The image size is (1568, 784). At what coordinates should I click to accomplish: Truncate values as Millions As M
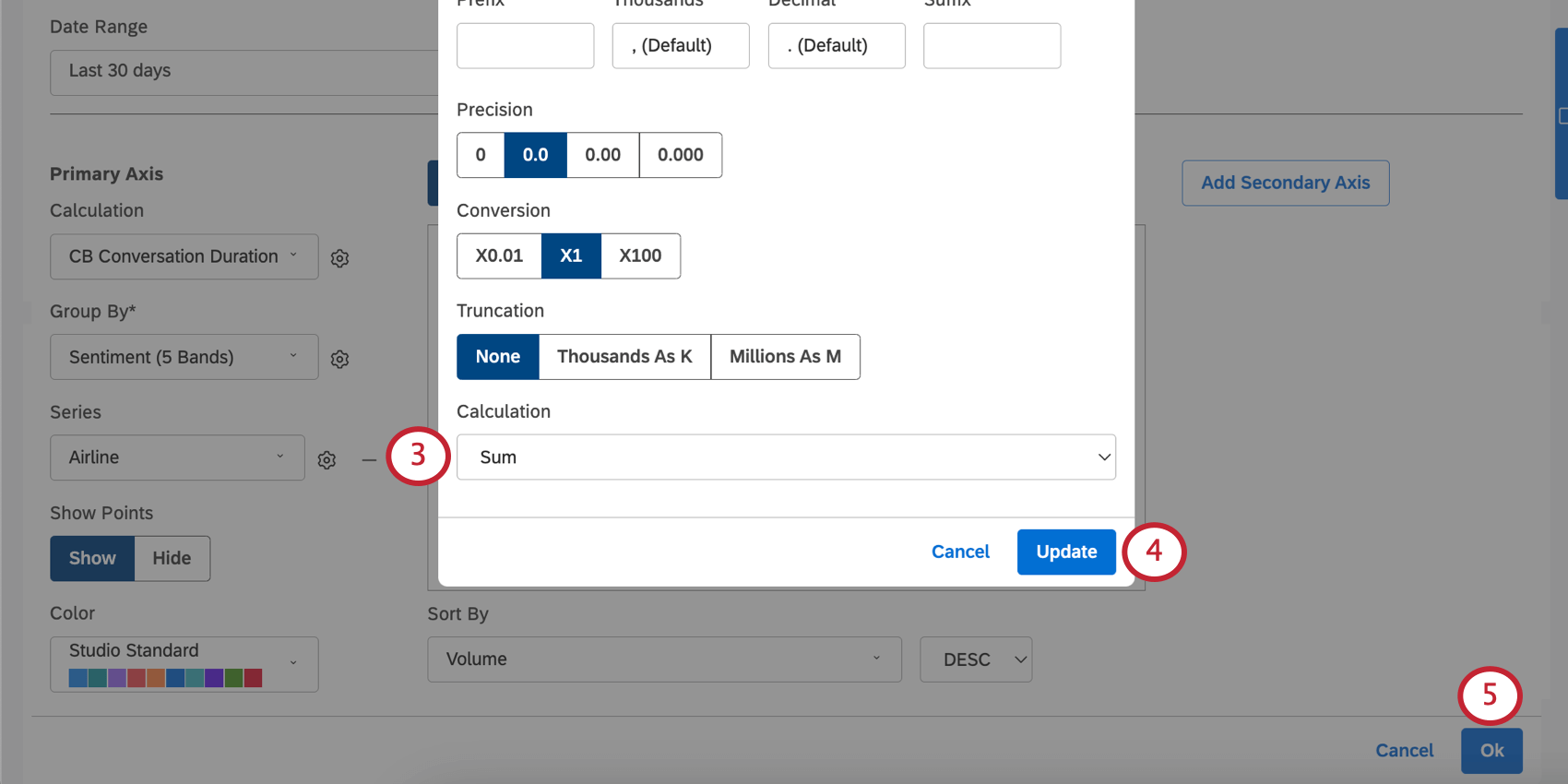click(x=785, y=357)
